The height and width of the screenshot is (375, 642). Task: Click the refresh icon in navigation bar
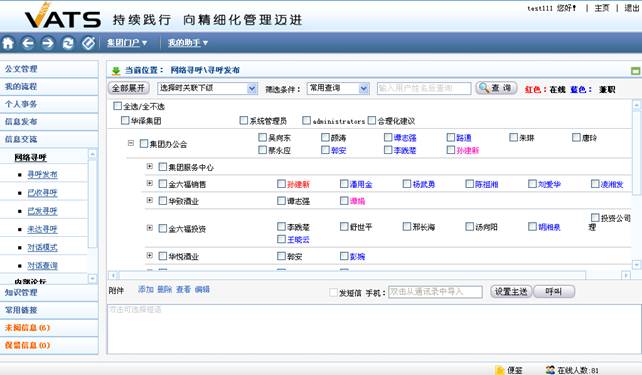pyautogui.click(x=68, y=43)
